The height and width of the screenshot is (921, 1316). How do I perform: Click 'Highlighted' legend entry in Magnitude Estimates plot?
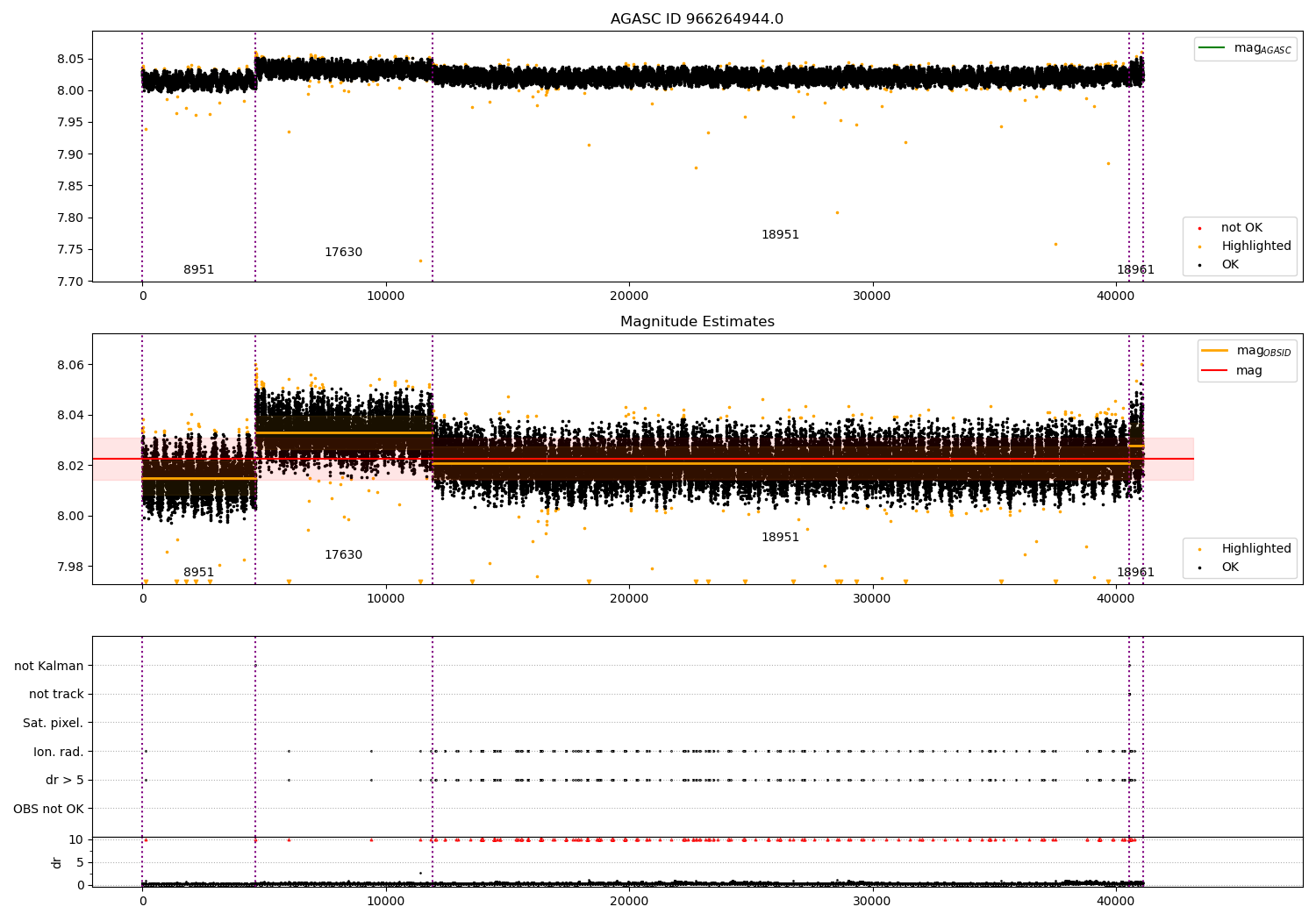[1255, 549]
